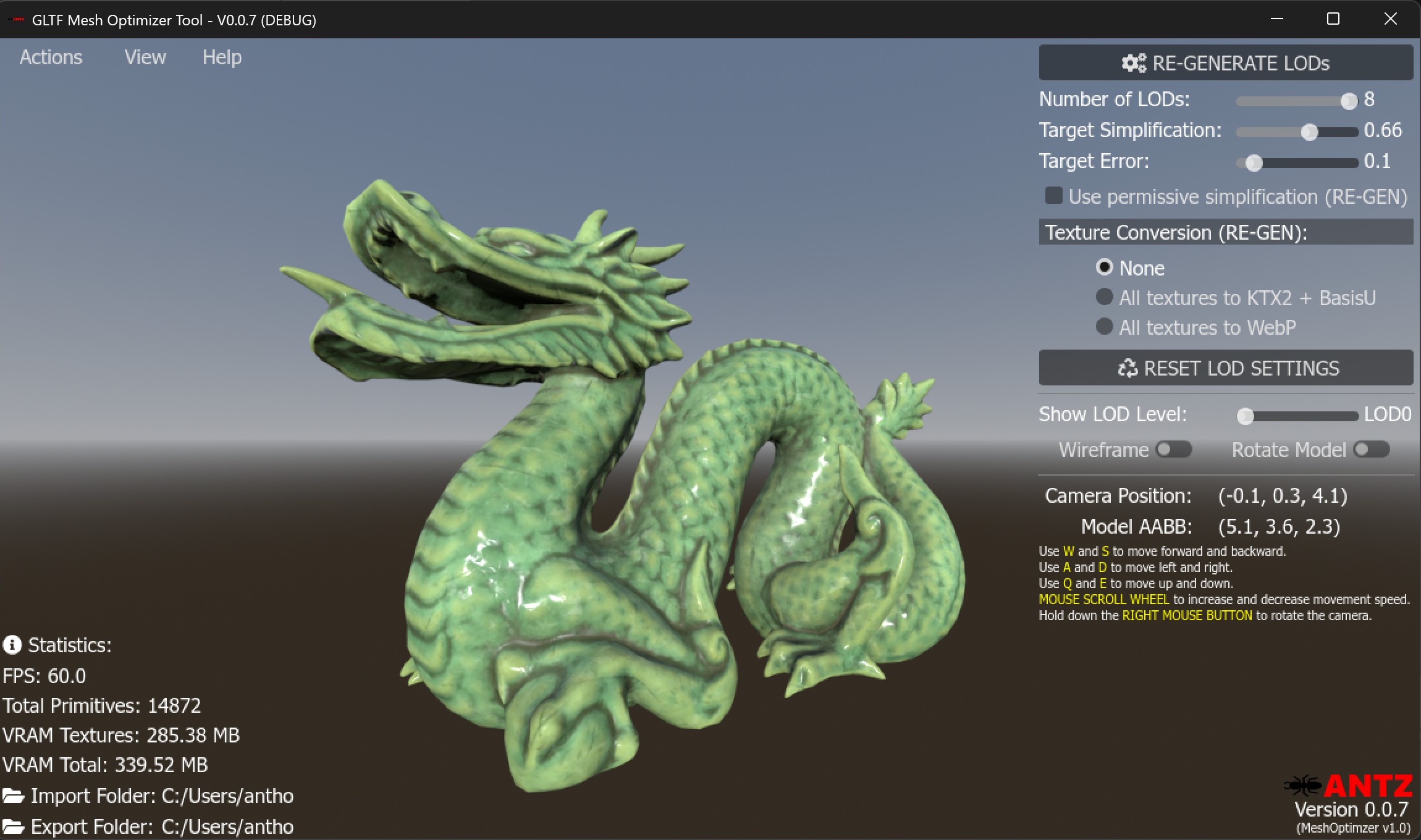
Task: Choose None for texture conversion
Action: [x=1105, y=267]
